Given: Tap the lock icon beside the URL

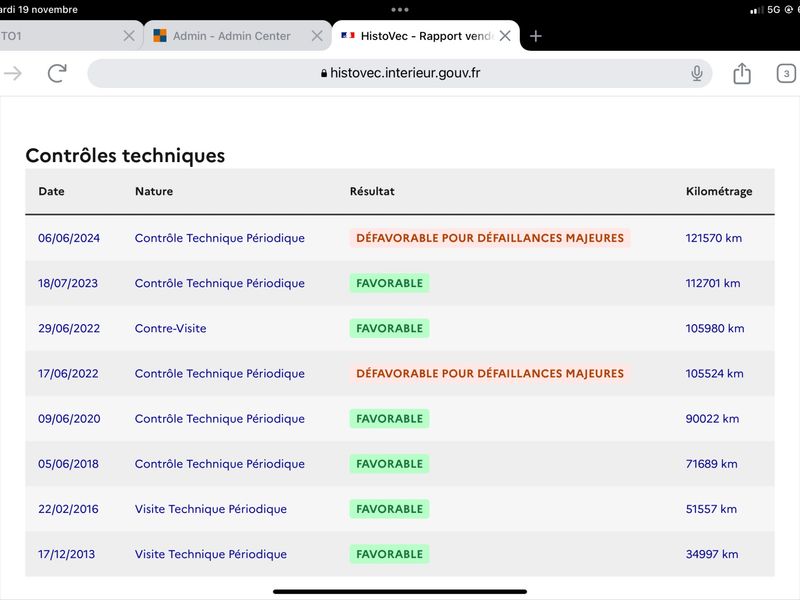Looking at the screenshot, I should (323, 73).
